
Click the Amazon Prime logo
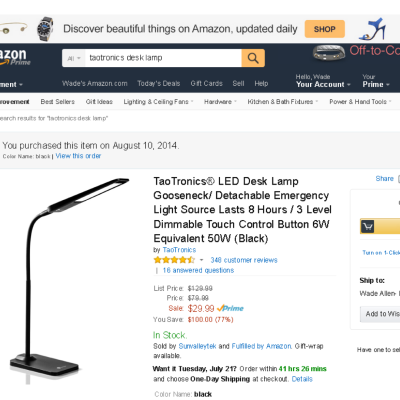[x=15, y=57]
